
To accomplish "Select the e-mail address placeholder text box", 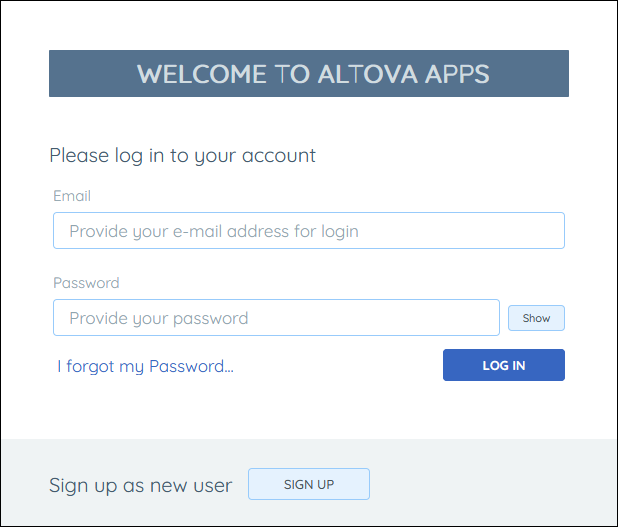I will point(309,231).
